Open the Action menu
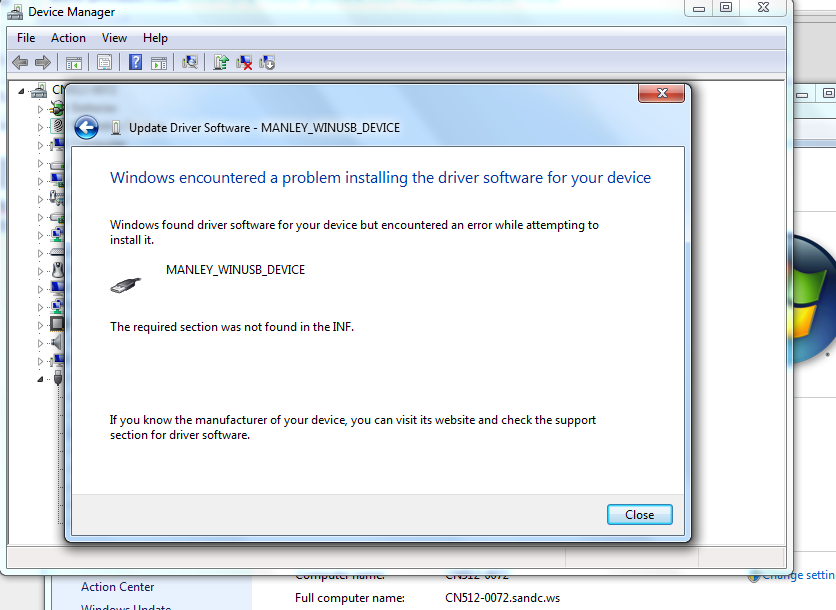This screenshot has width=836, height=610. coord(68,38)
